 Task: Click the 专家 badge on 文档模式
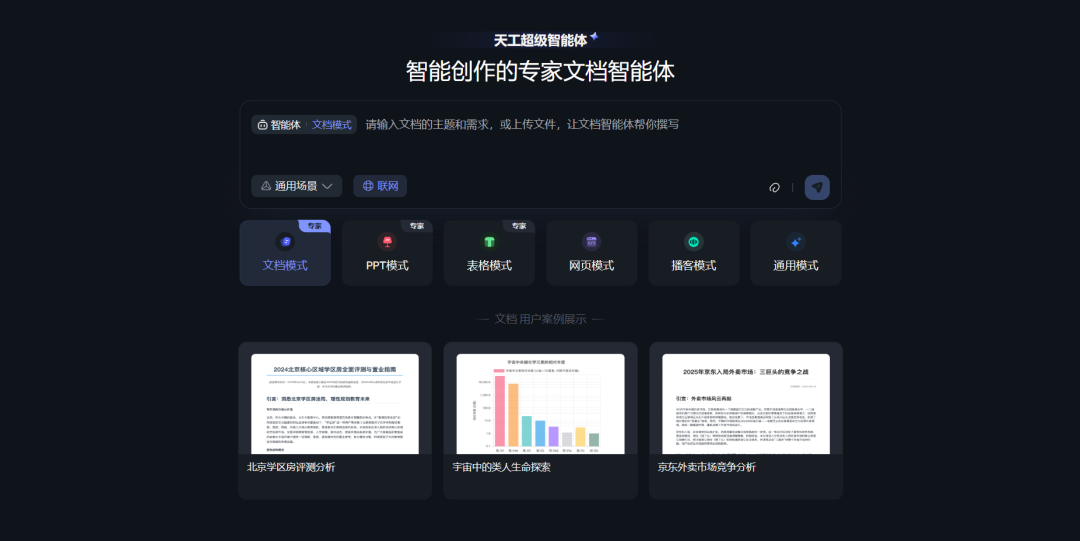coord(314,226)
